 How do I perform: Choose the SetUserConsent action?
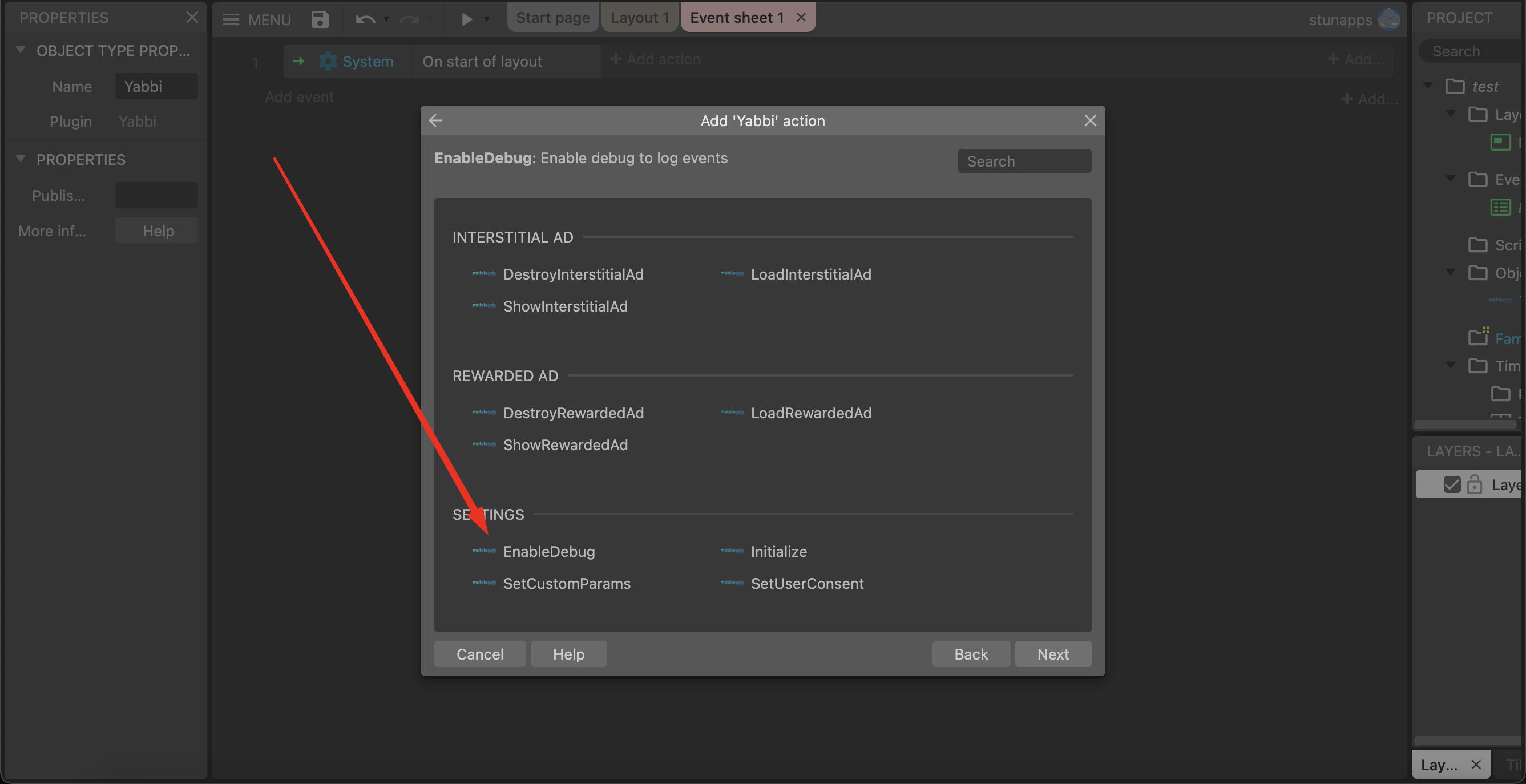[x=807, y=583]
